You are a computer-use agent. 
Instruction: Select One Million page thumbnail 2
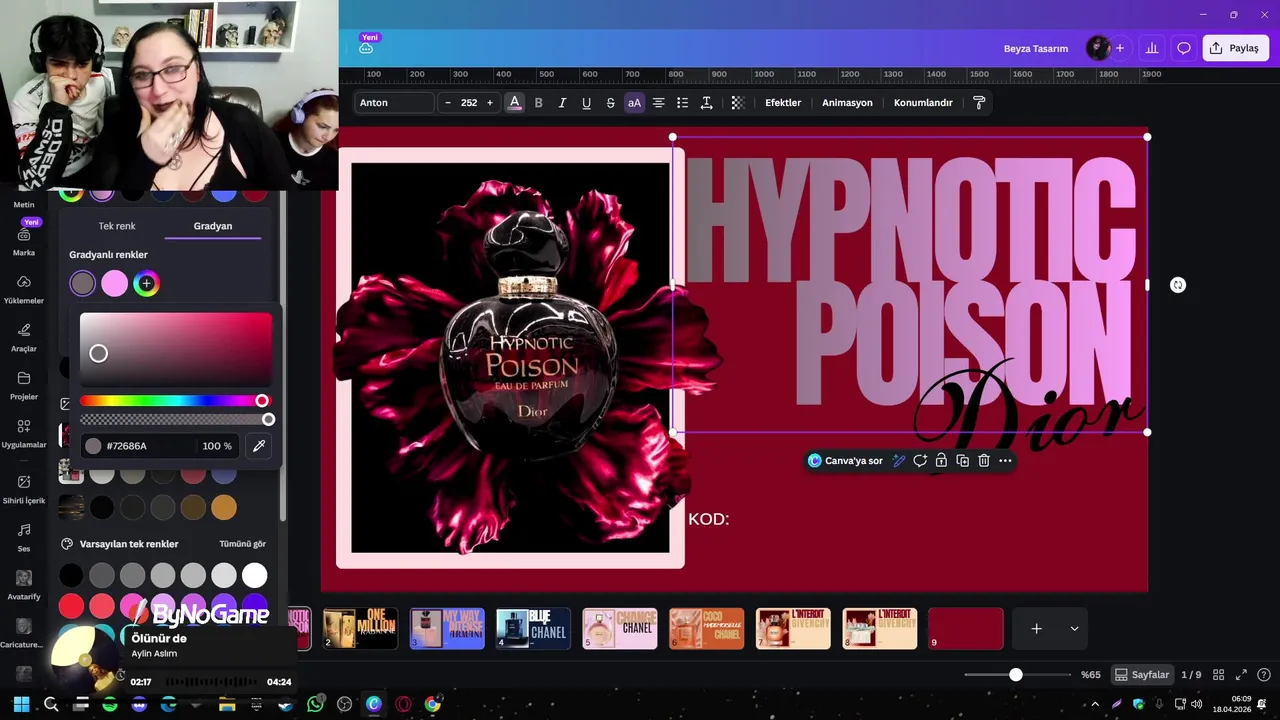[360, 629]
